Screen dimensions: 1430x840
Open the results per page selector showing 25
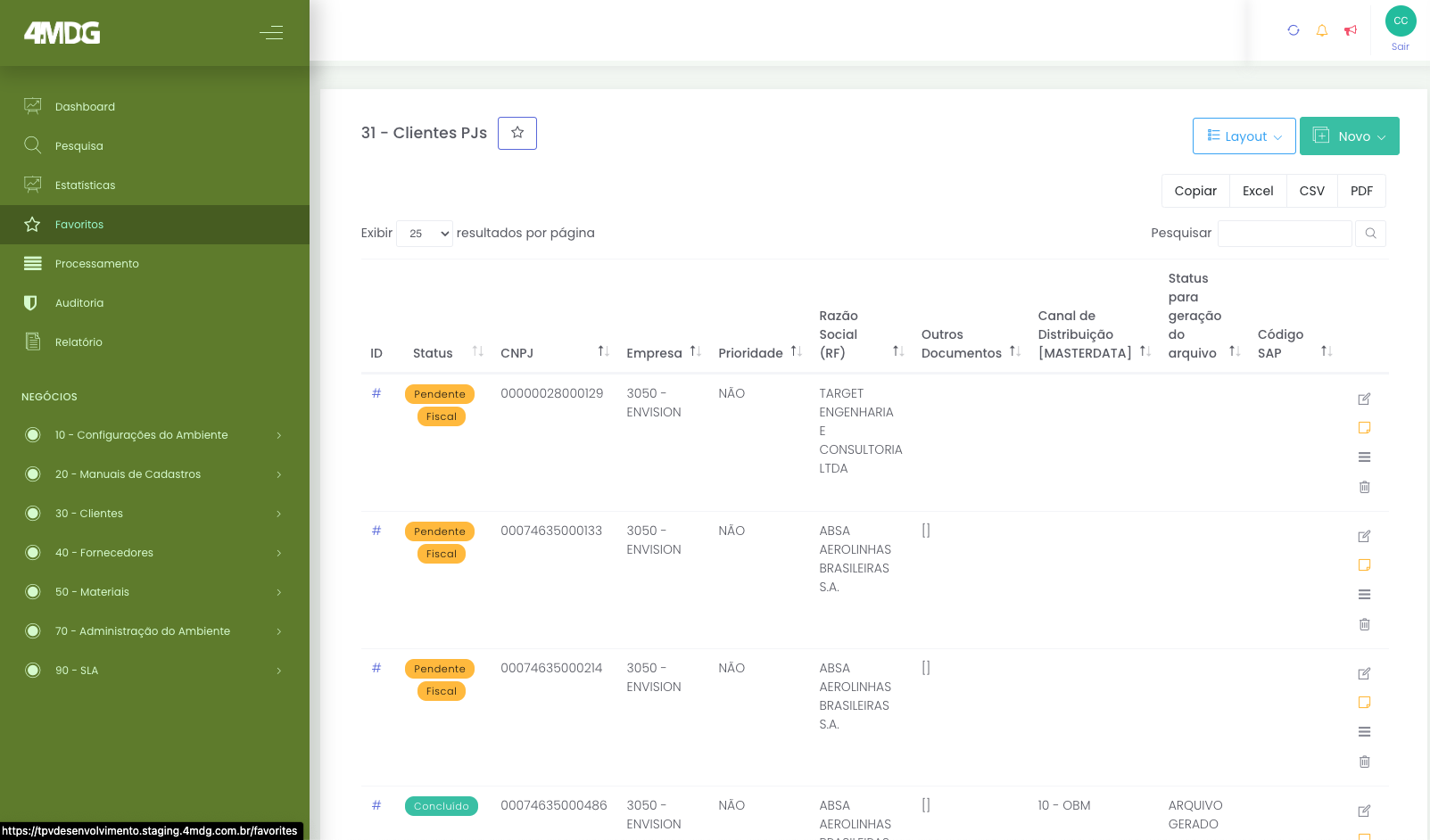pos(425,233)
